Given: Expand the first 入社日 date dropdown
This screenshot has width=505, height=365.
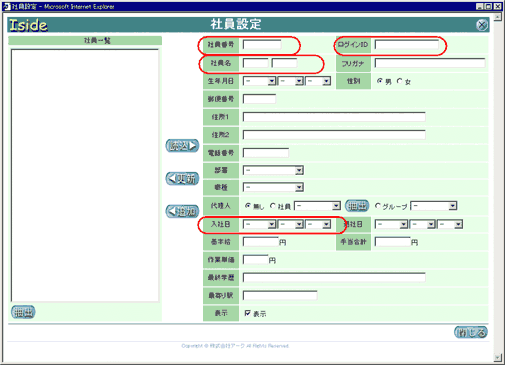Looking at the screenshot, I should (x=259, y=224).
